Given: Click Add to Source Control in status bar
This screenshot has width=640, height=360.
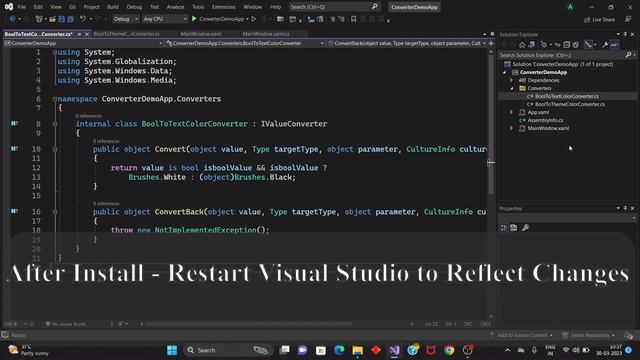Looking at the screenshot, I should [x=522, y=335].
